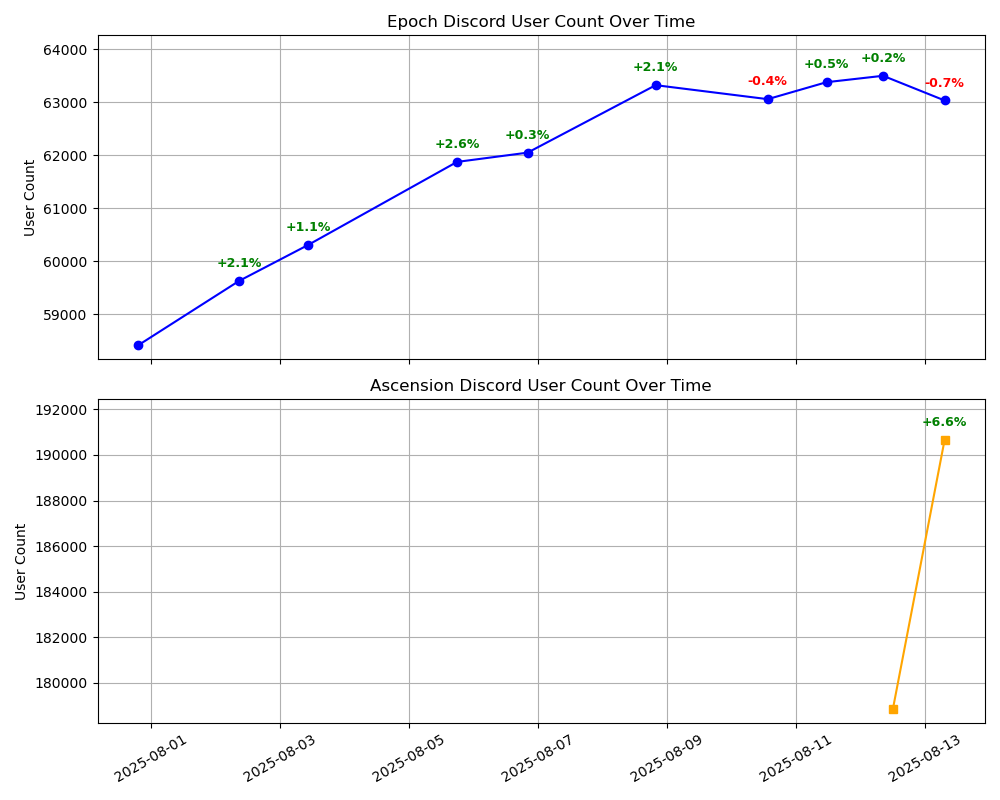Click the 182000 y-axis tick label
The height and width of the screenshot is (800, 1000).
(61, 638)
